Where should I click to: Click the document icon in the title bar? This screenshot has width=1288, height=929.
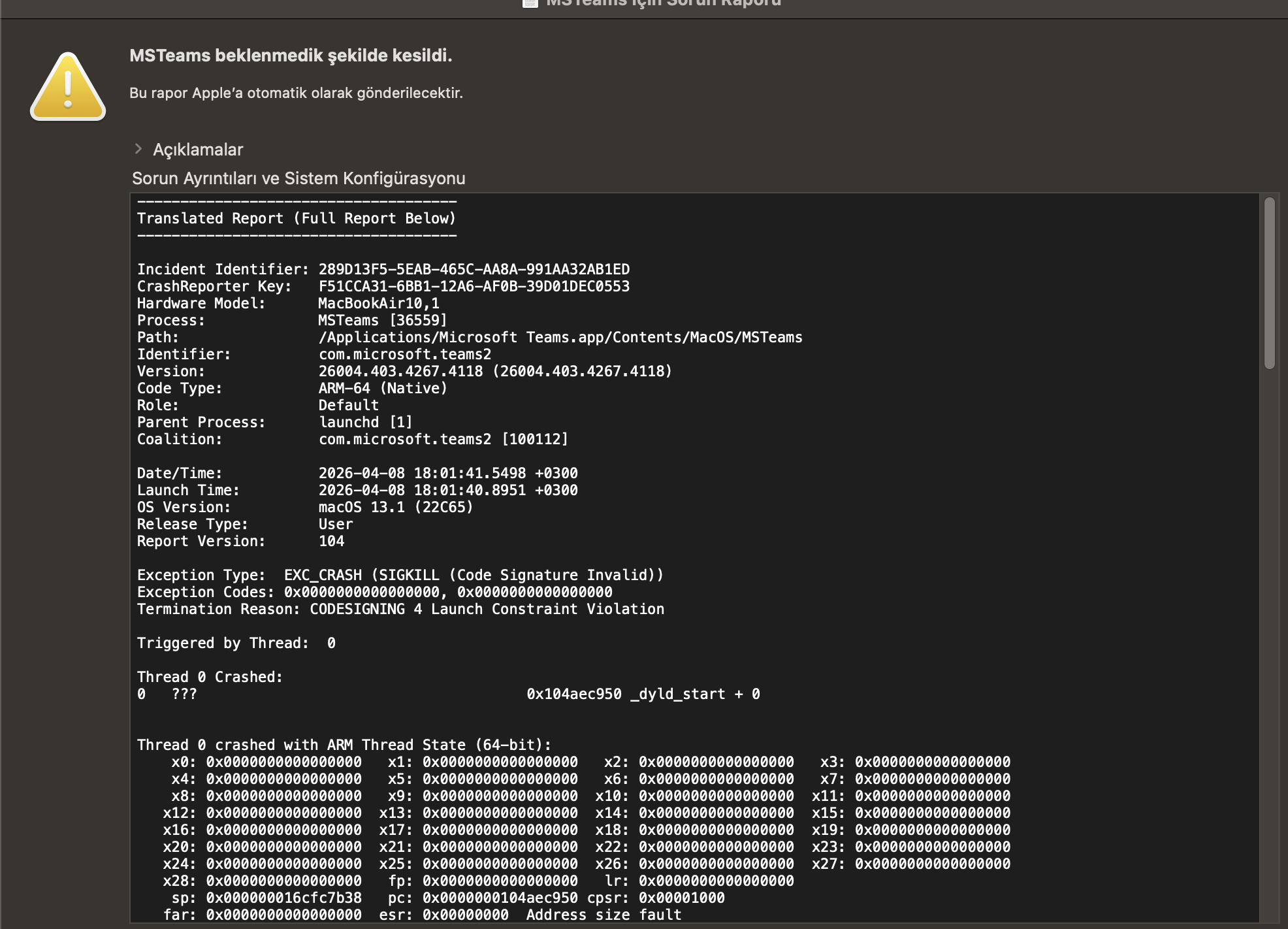pos(530,3)
